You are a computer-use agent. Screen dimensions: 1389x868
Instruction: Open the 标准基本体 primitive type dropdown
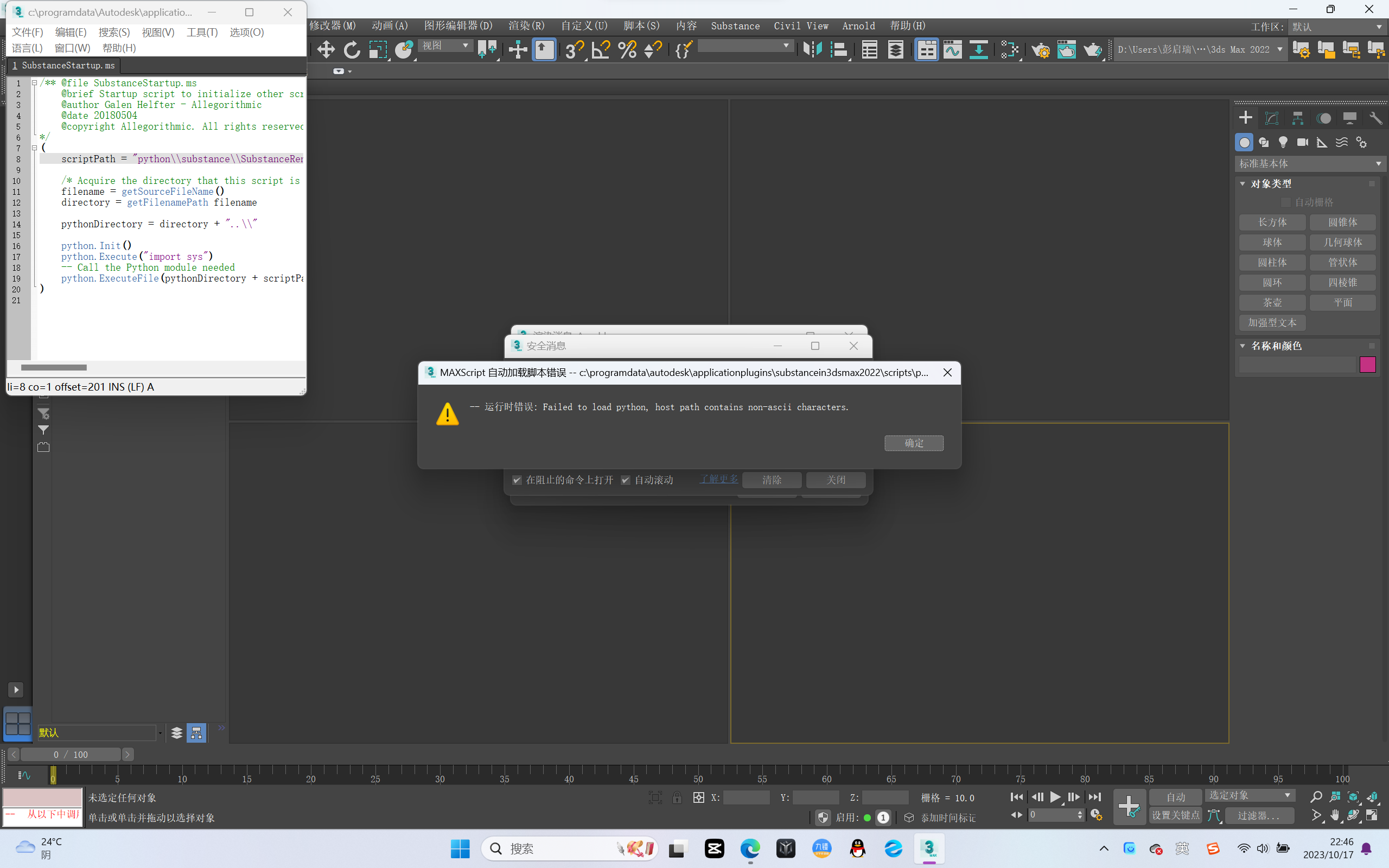point(1310,164)
